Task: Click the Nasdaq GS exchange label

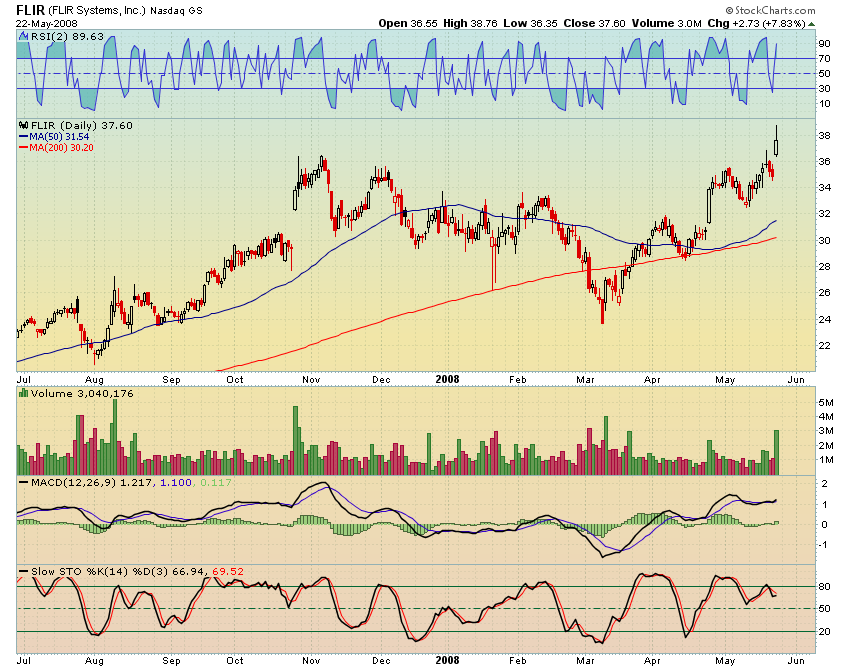Action: [x=176, y=11]
